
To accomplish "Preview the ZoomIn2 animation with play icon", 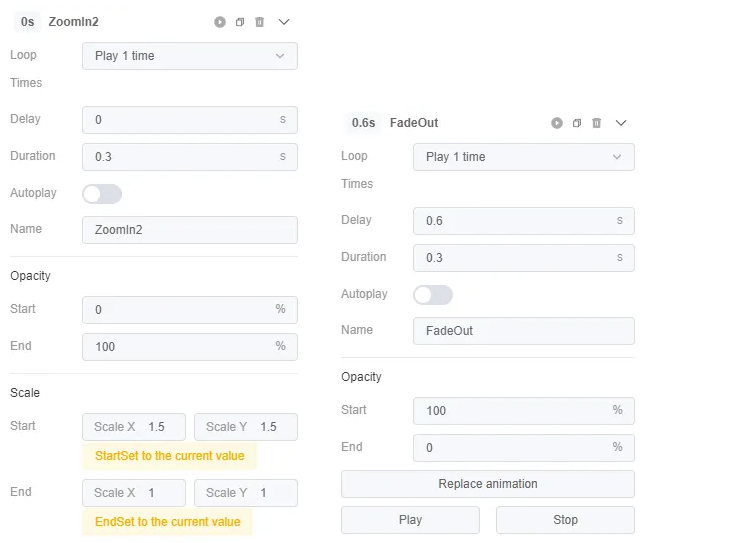I will (220, 22).
